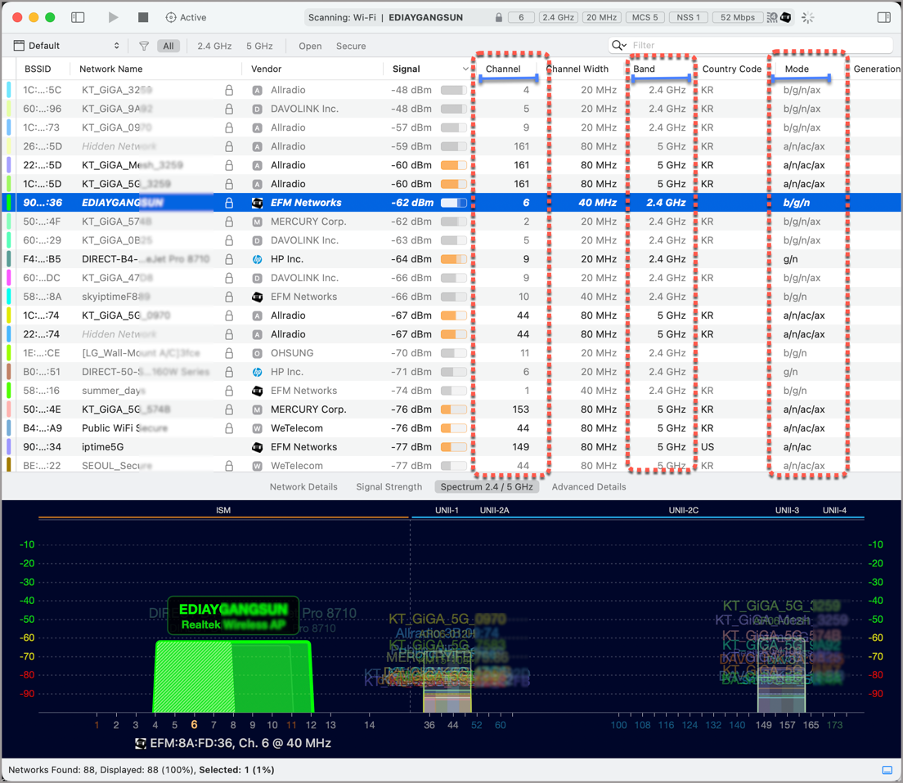Click the Default profile window icon

tap(19, 46)
